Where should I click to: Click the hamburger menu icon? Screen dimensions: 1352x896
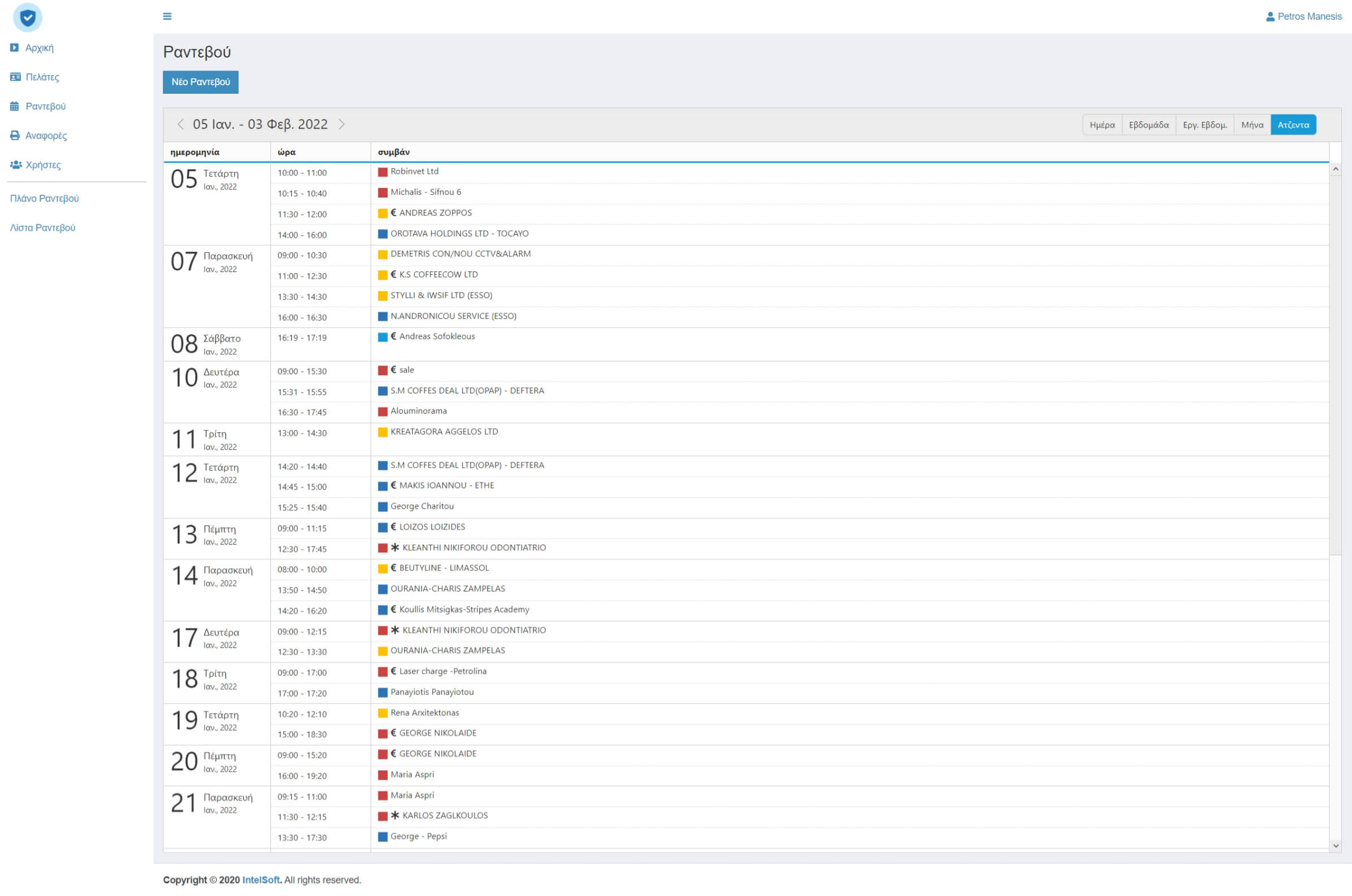167,16
